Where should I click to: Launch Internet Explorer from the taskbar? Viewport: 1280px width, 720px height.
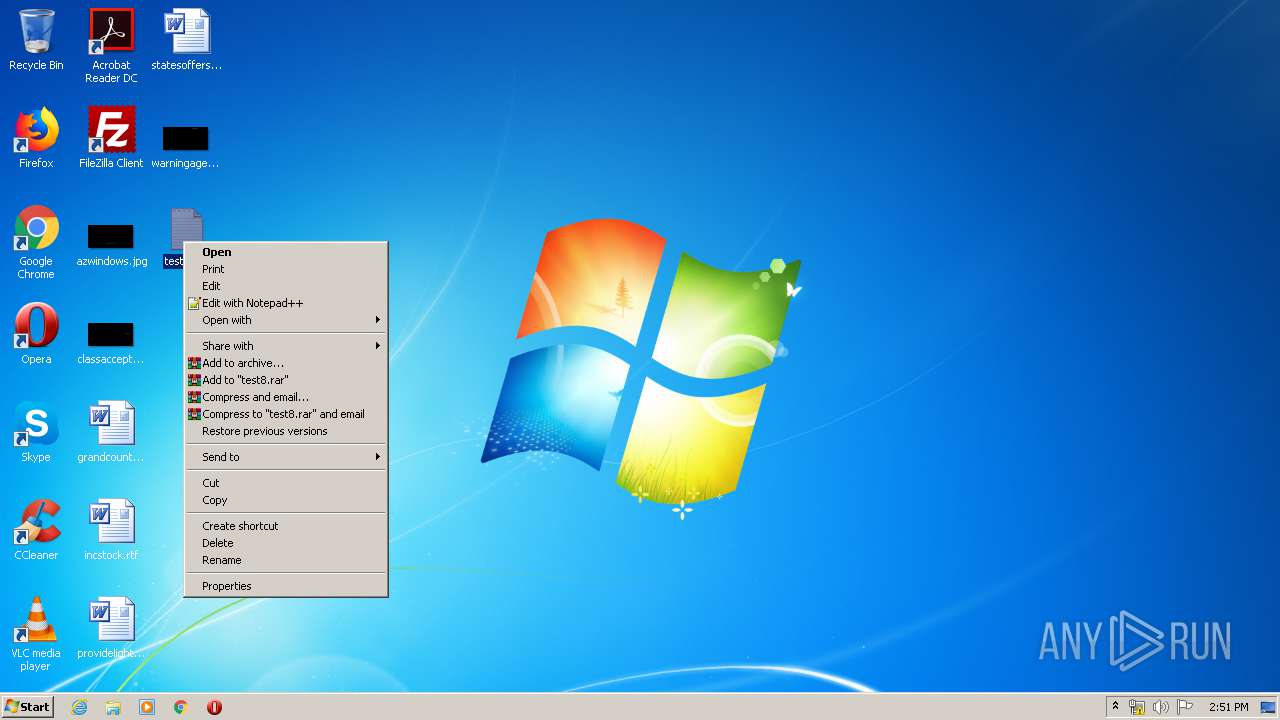(79, 707)
